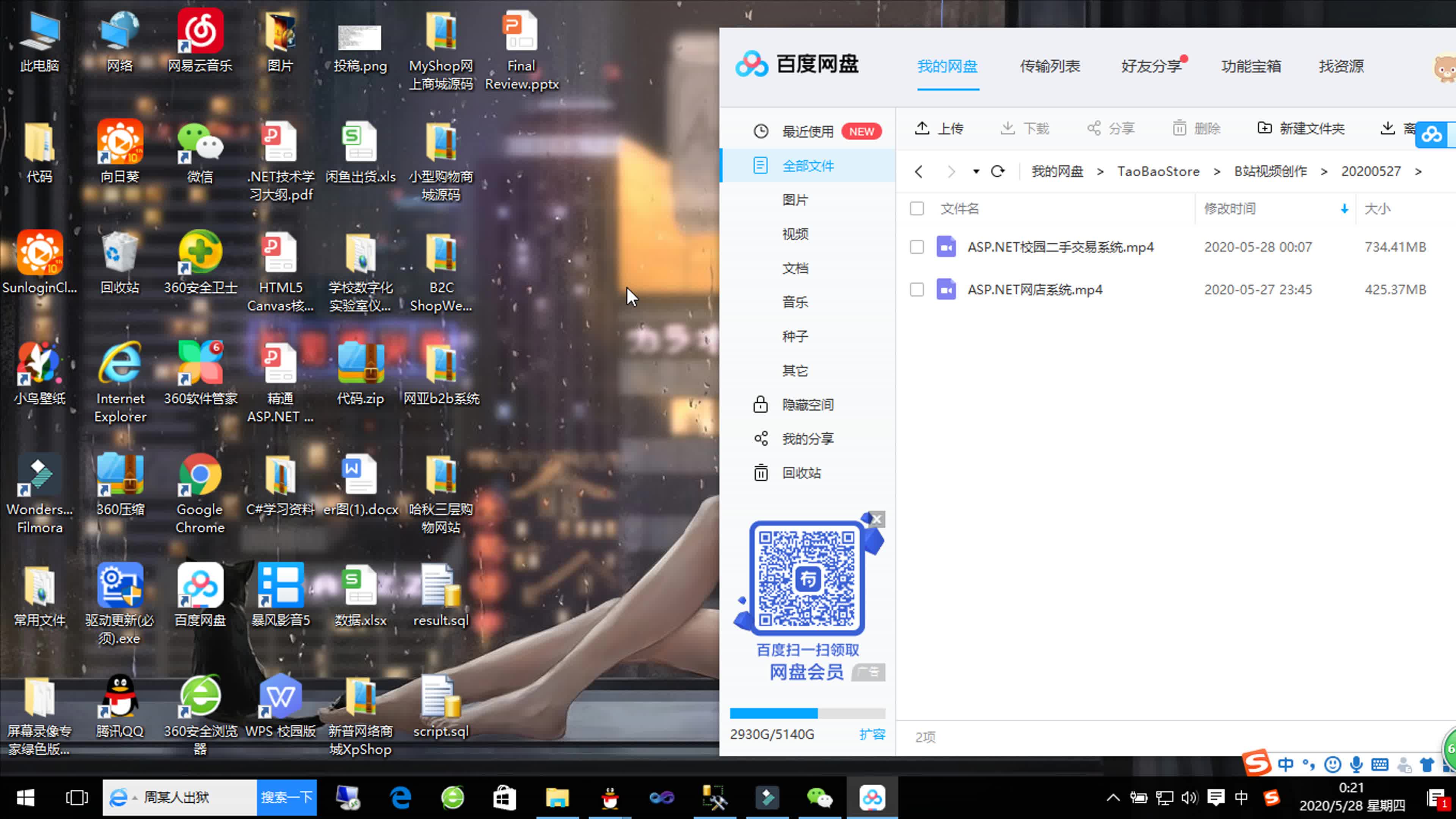Screen dimensions: 1456x819
Task: Click the download icon in toolbar
Action: [x=1024, y=128]
